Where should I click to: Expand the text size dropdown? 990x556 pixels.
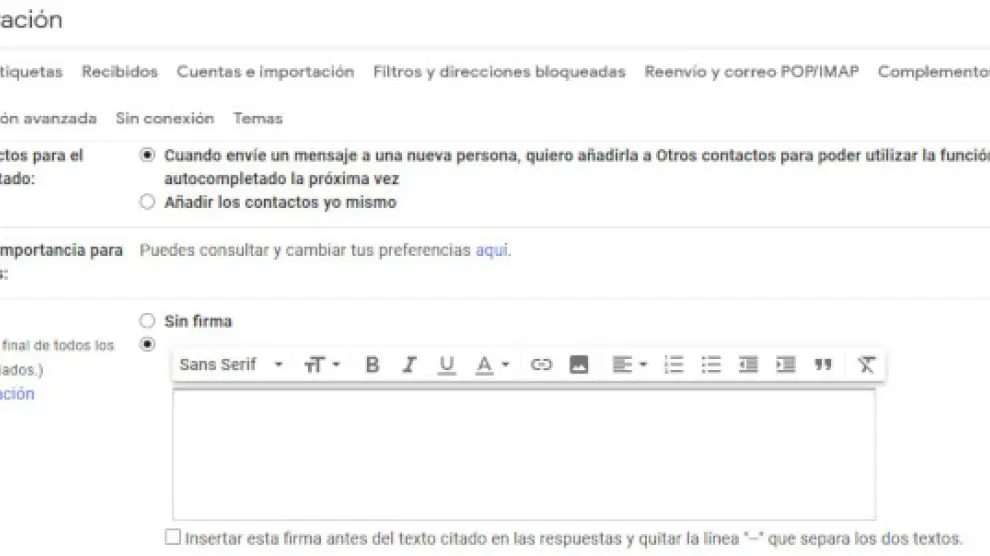pyautogui.click(x=322, y=365)
